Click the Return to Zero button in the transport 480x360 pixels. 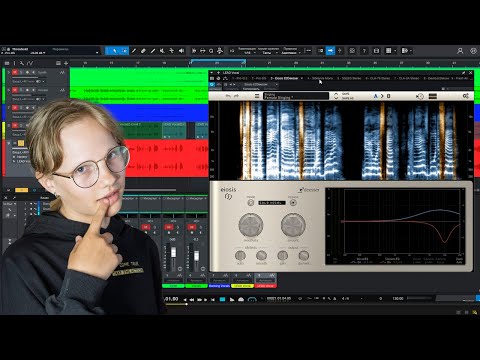(213, 299)
